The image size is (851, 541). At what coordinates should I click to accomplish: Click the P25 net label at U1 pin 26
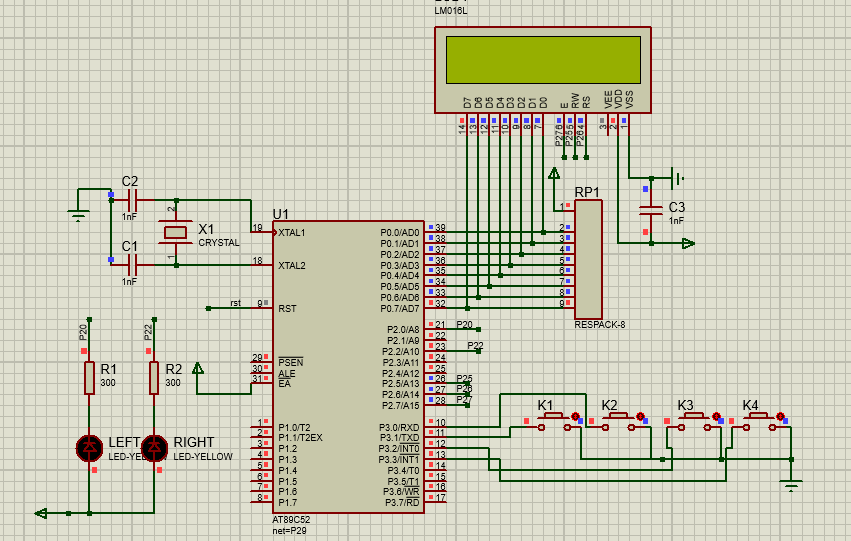pos(465,379)
